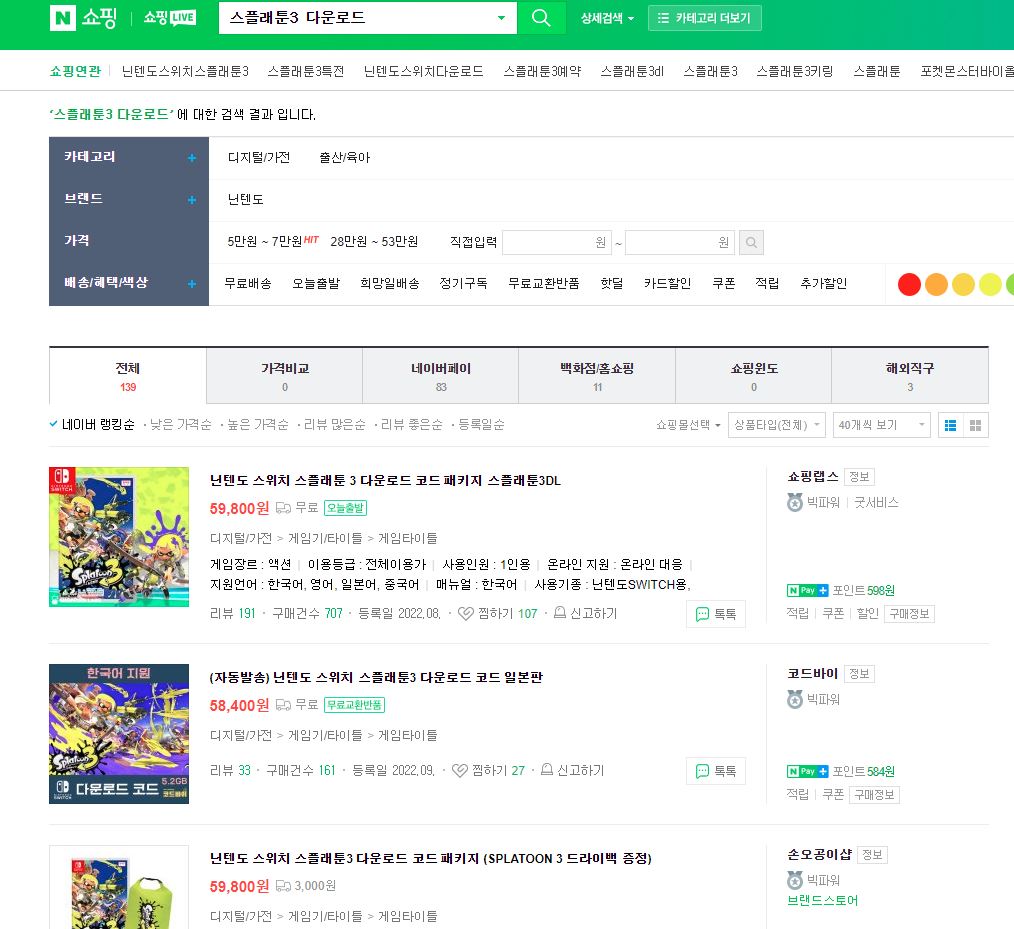Toggle 정기구독 filter
The image size is (1014, 929).
pyautogui.click(x=464, y=283)
